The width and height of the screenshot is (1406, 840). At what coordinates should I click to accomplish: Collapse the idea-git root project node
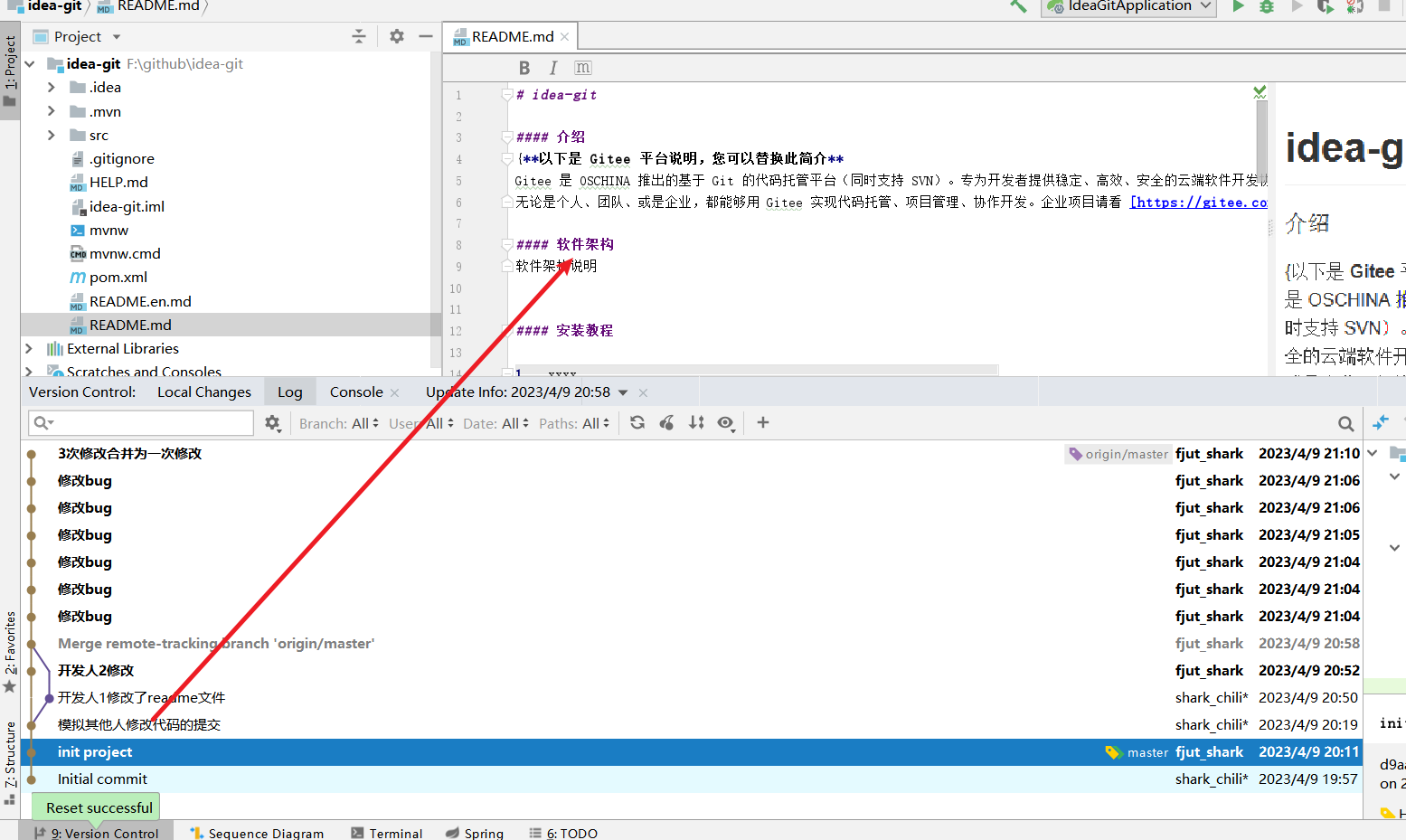point(30,63)
